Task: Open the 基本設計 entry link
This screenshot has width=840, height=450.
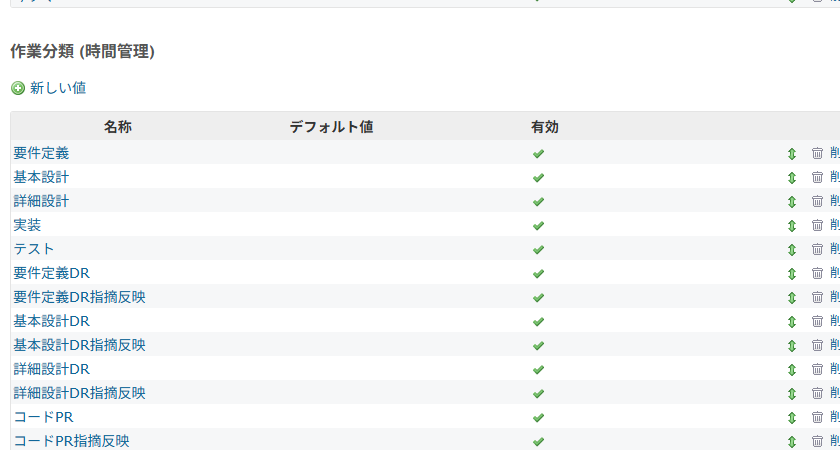Action: tap(41, 177)
